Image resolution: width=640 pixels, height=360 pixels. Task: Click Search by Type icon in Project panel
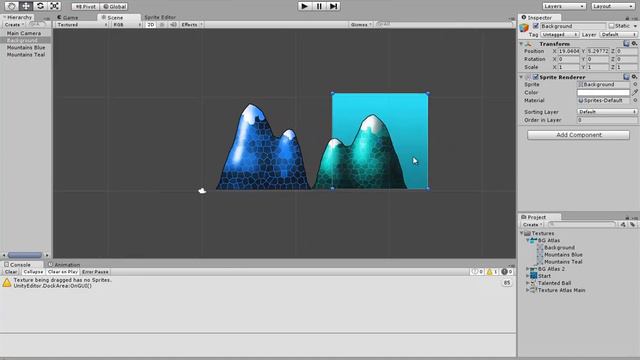point(623,224)
